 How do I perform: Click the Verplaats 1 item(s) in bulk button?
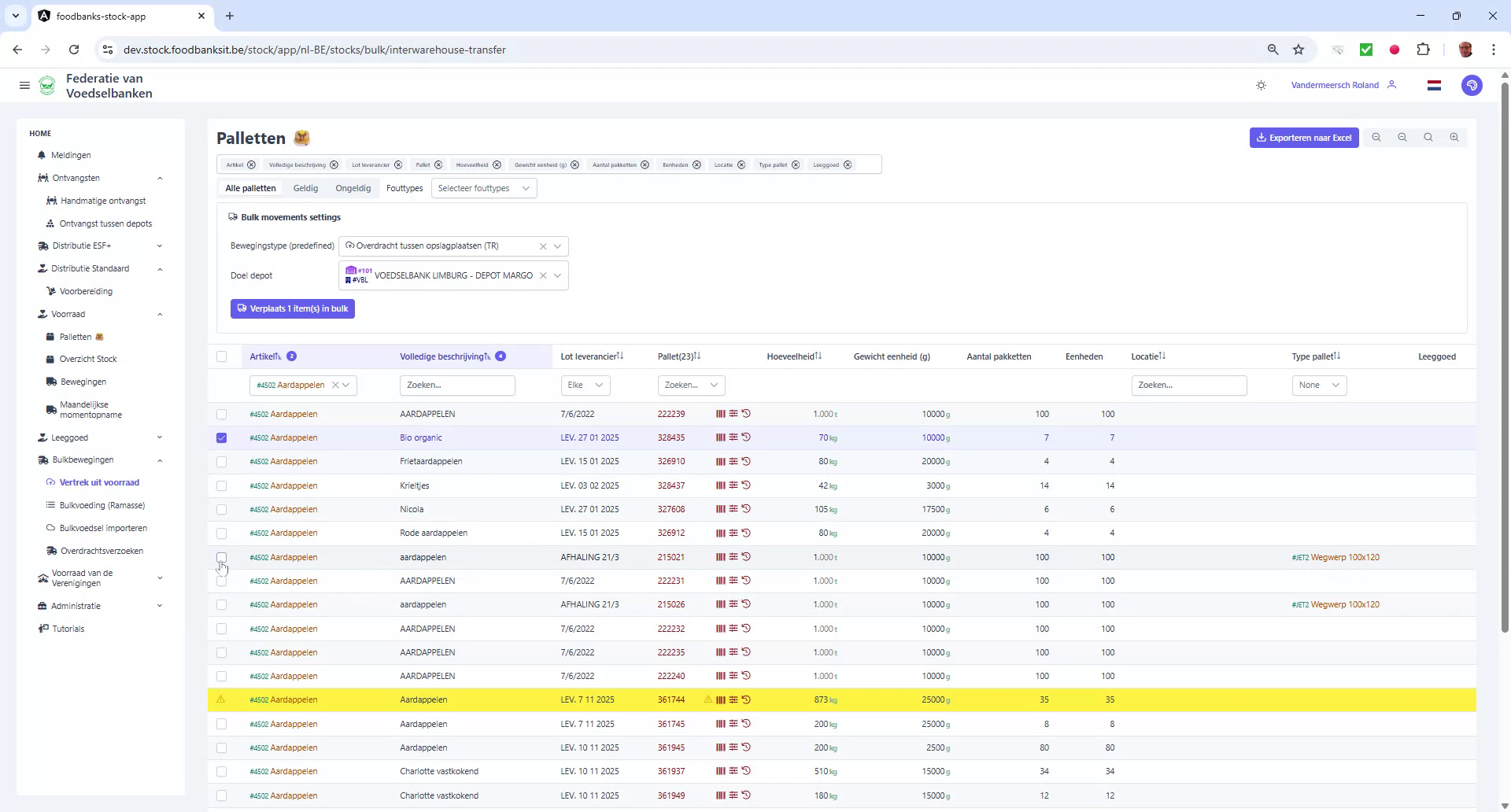coord(292,308)
